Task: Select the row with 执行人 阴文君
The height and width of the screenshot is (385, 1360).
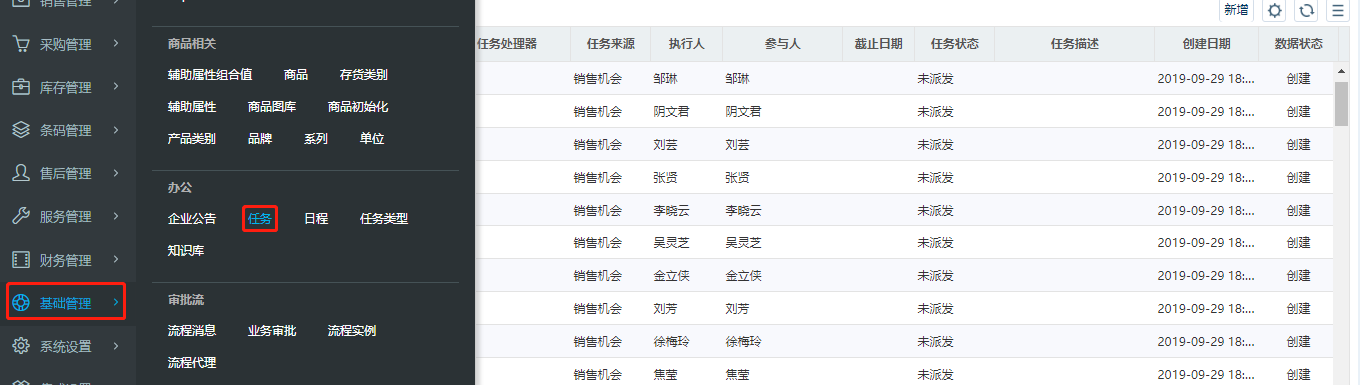Action: [x=906, y=111]
